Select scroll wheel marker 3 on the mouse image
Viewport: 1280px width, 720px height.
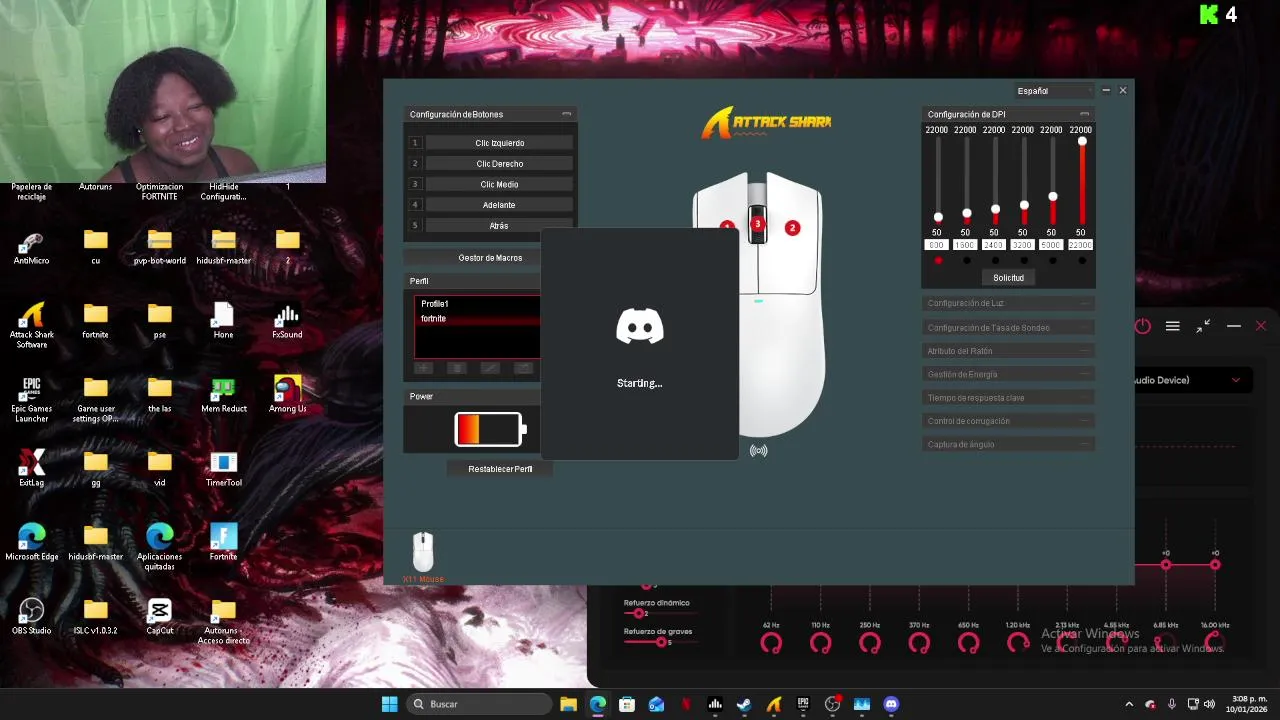758,224
